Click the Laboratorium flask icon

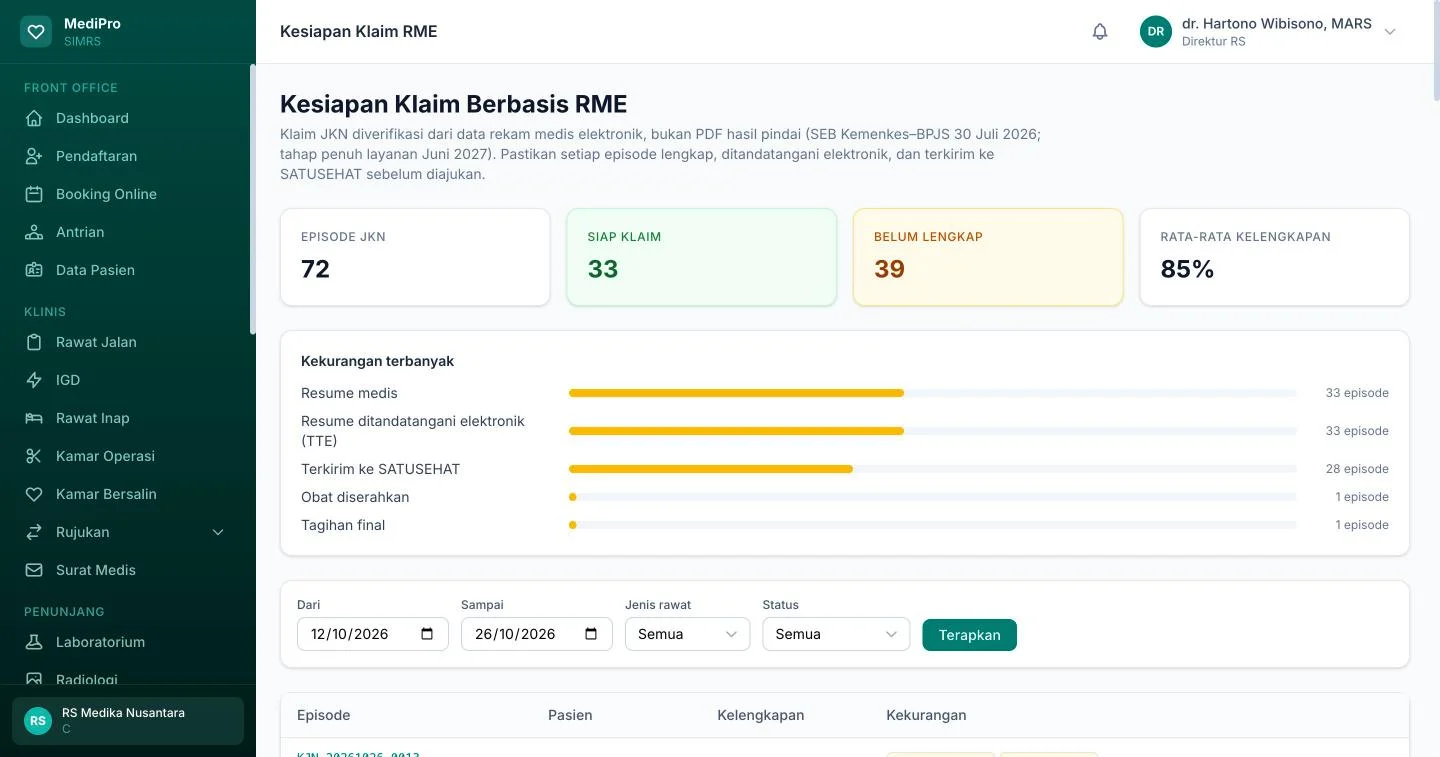pyautogui.click(x=34, y=642)
